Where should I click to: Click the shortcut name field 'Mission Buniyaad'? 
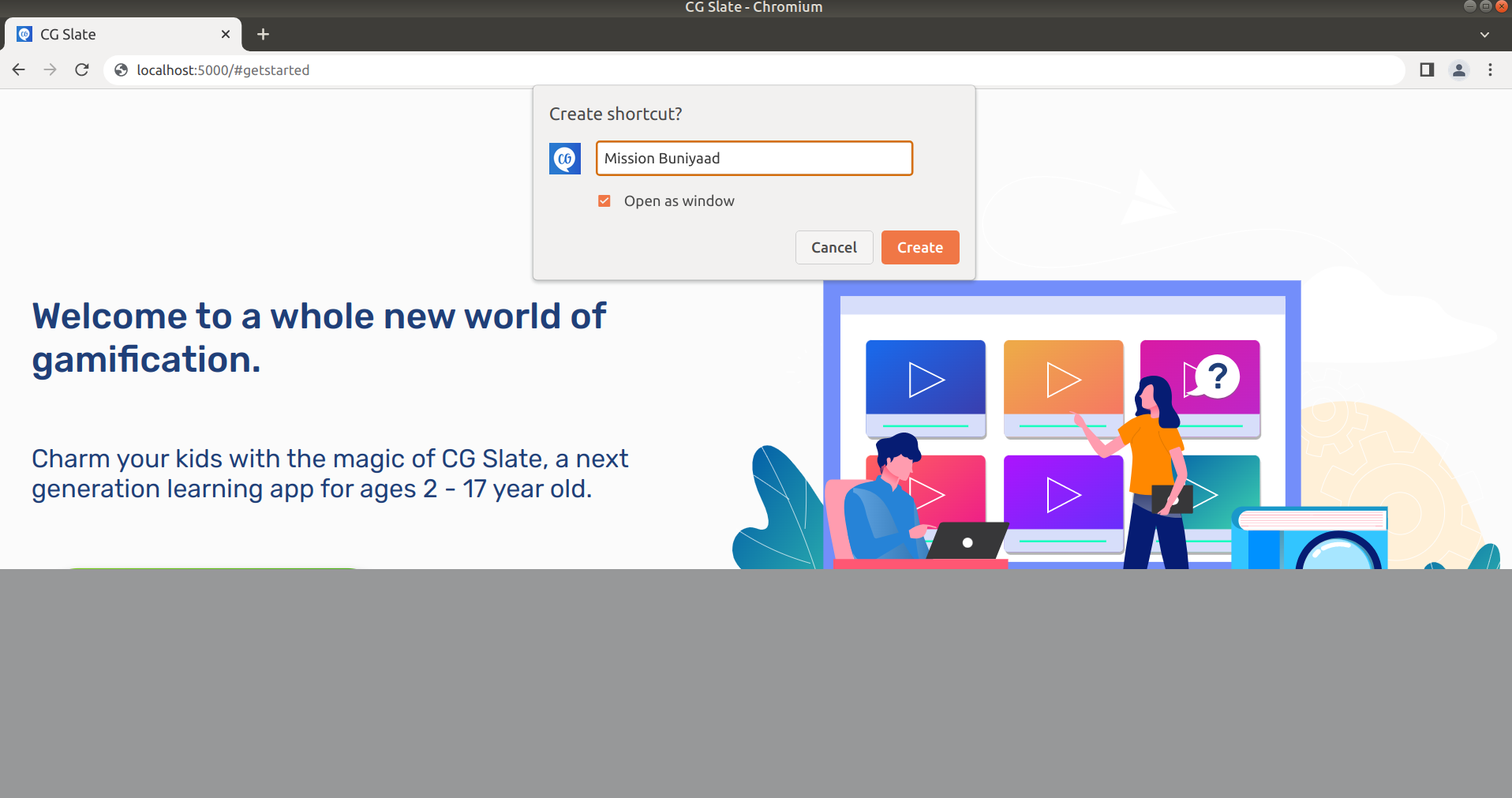point(754,159)
